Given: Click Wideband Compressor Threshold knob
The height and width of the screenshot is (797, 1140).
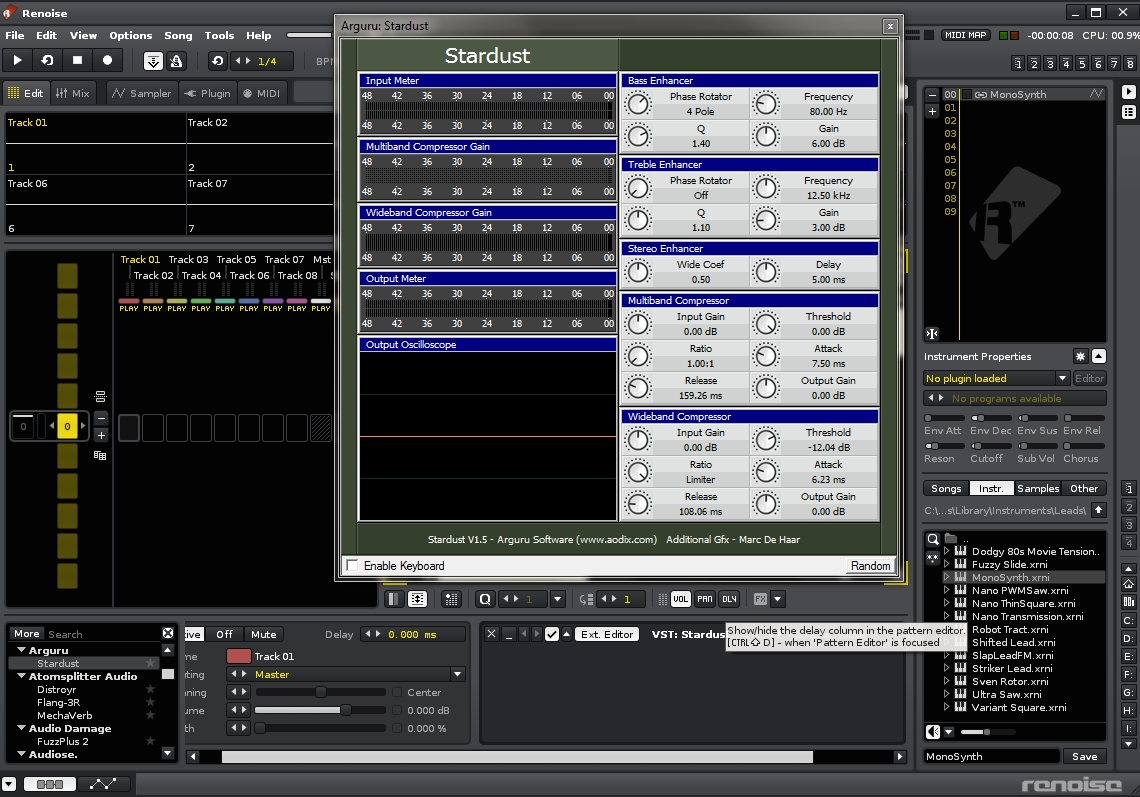Looking at the screenshot, I should (x=766, y=439).
